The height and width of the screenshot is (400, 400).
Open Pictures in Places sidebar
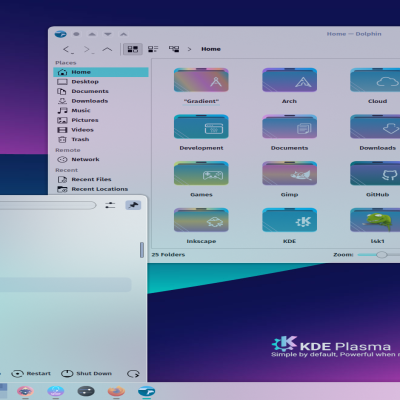pos(101,120)
